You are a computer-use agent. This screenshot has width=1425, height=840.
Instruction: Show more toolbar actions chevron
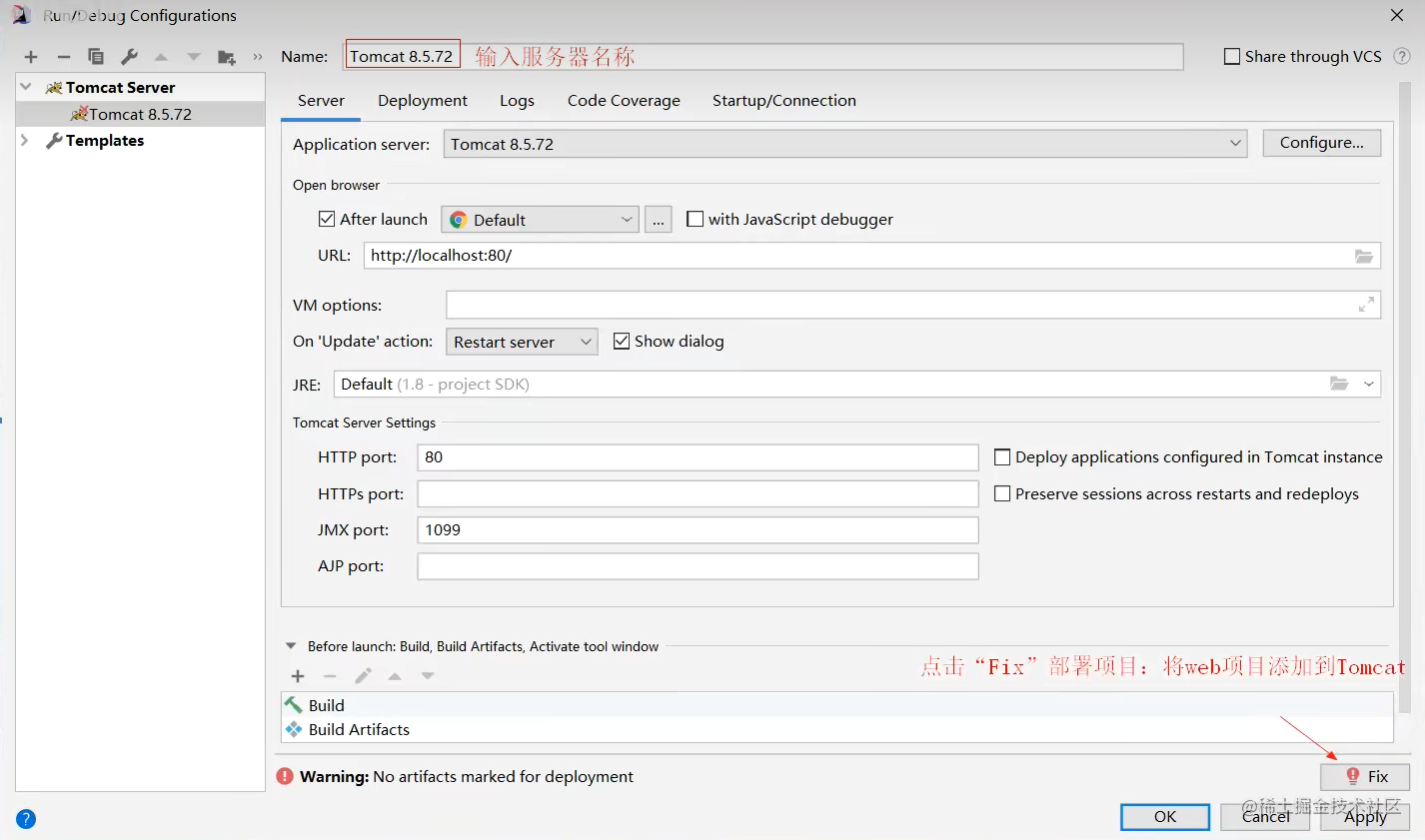258,57
